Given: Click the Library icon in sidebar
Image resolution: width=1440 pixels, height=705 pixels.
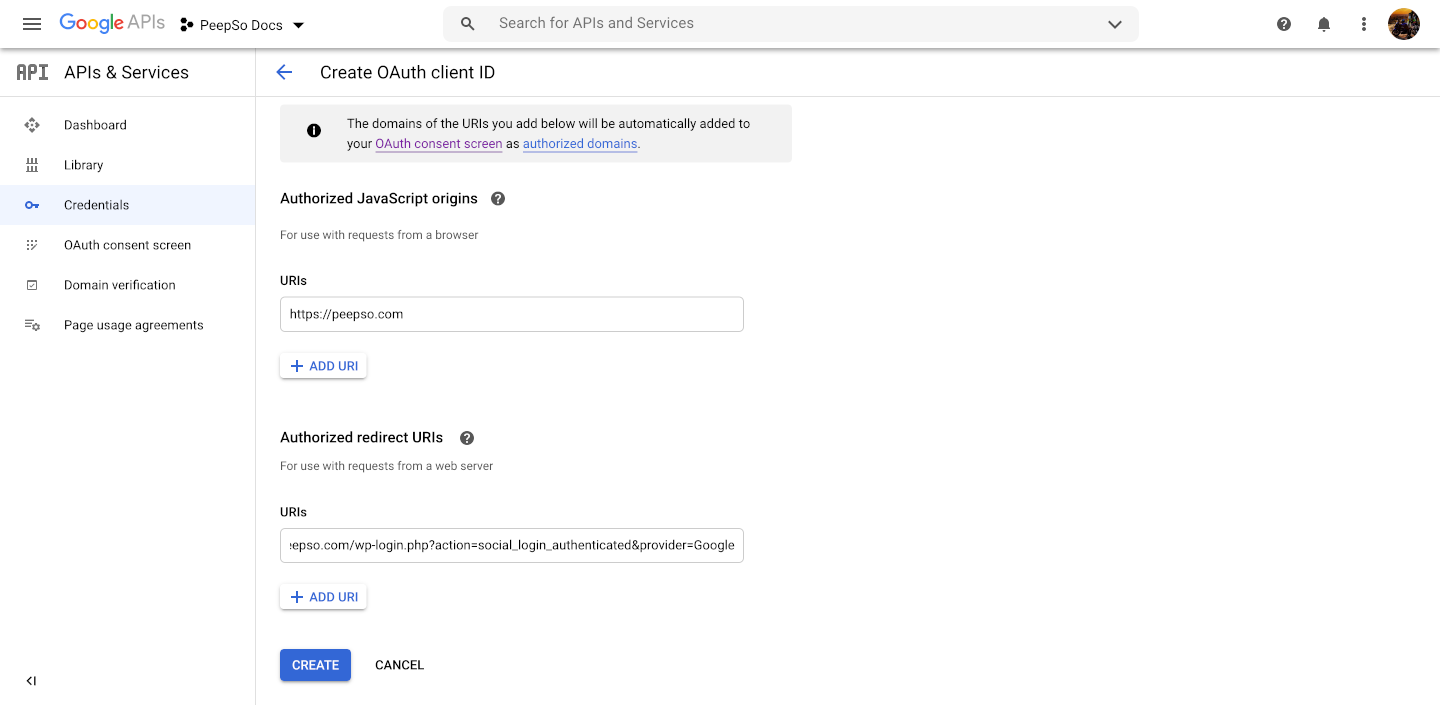Looking at the screenshot, I should [32, 165].
